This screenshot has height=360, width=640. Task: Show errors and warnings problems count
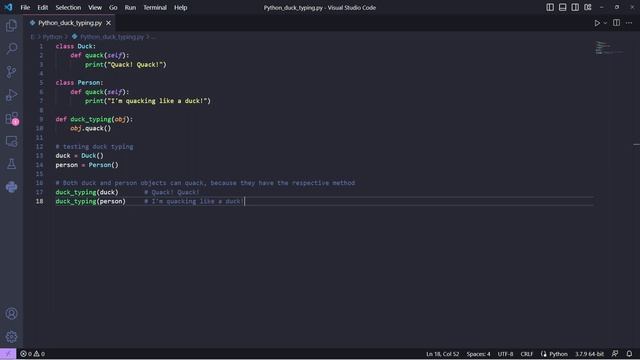33,354
